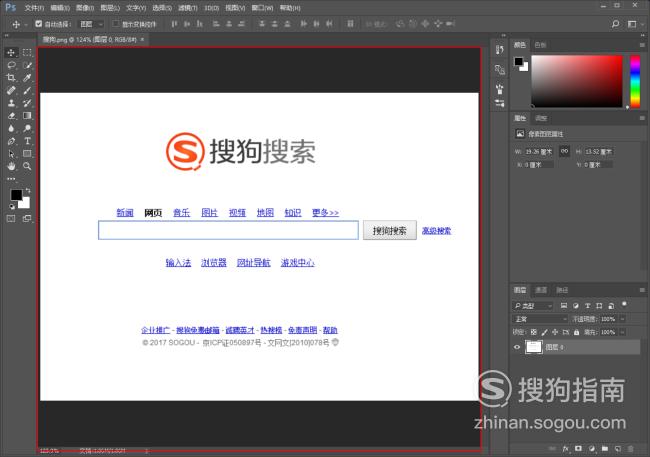Open the Color panel menu
Screen dimensions: 650x457
[x=642, y=45]
